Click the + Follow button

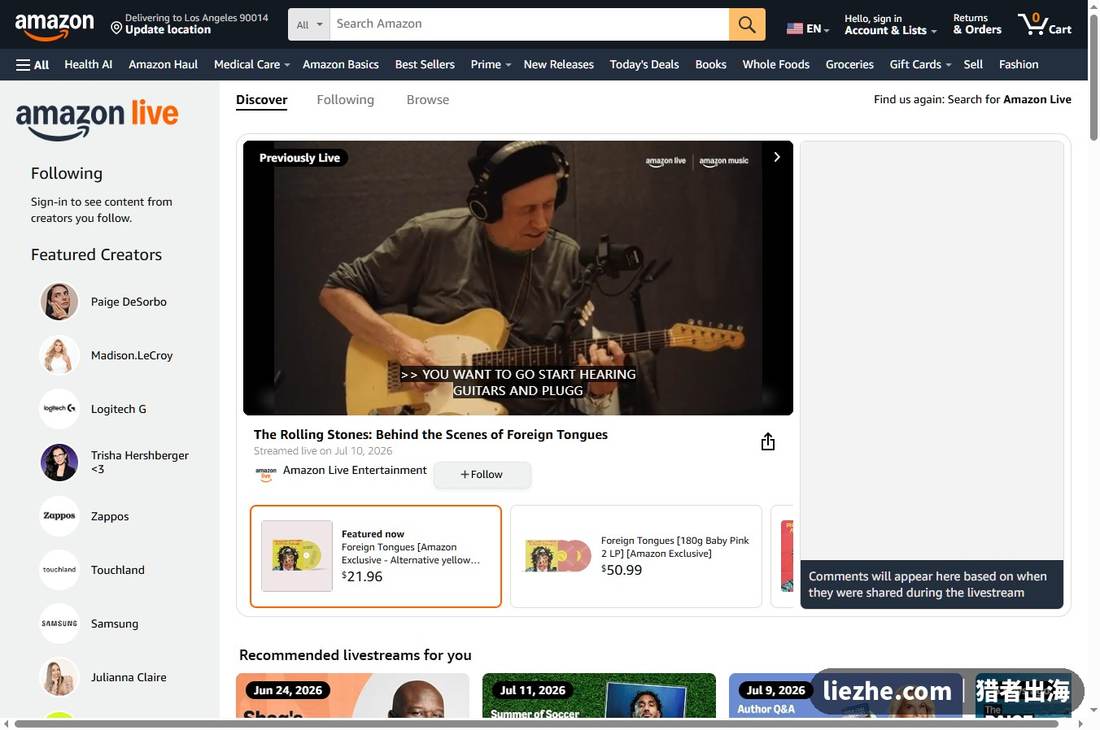482,475
